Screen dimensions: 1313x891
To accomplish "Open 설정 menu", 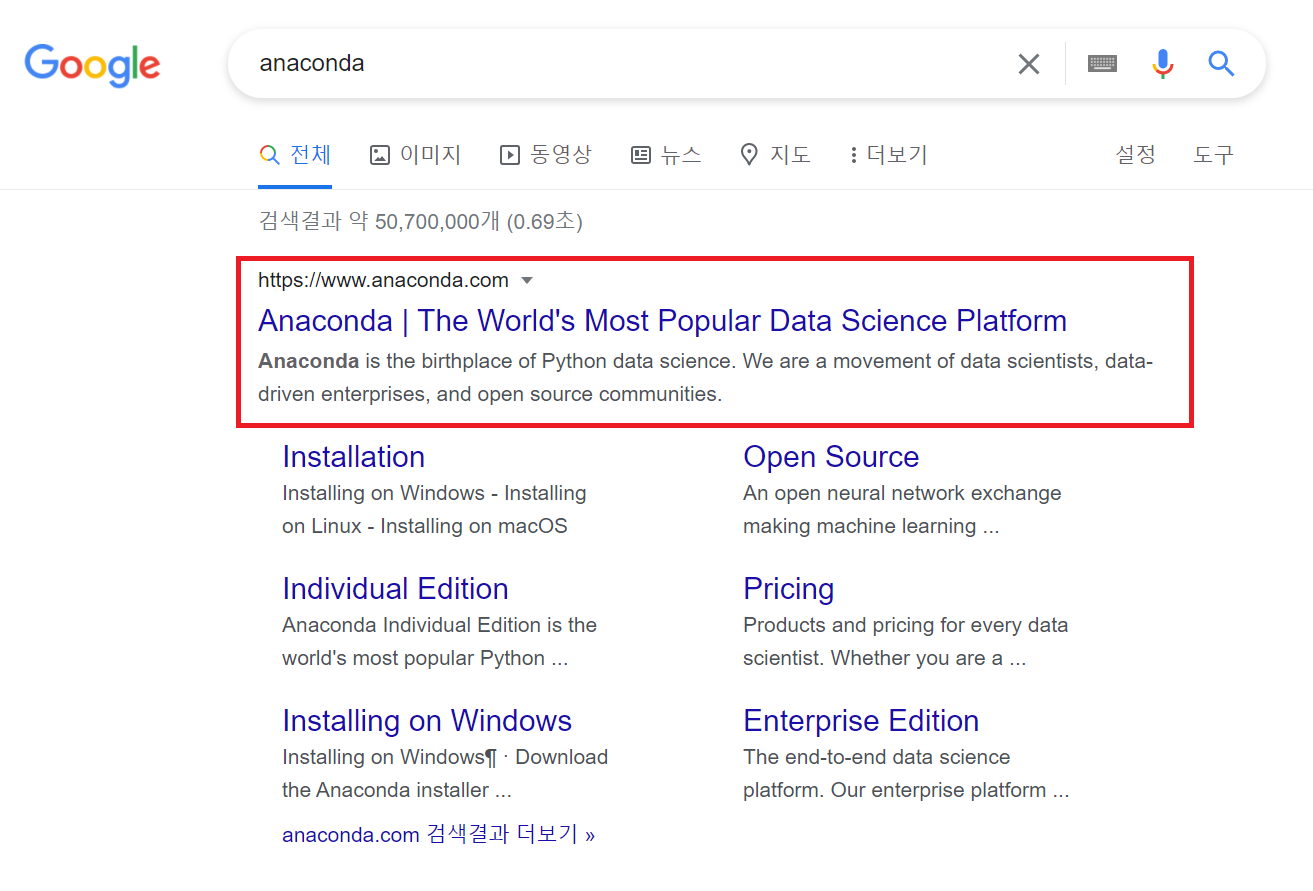I will pyautogui.click(x=1135, y=155).
